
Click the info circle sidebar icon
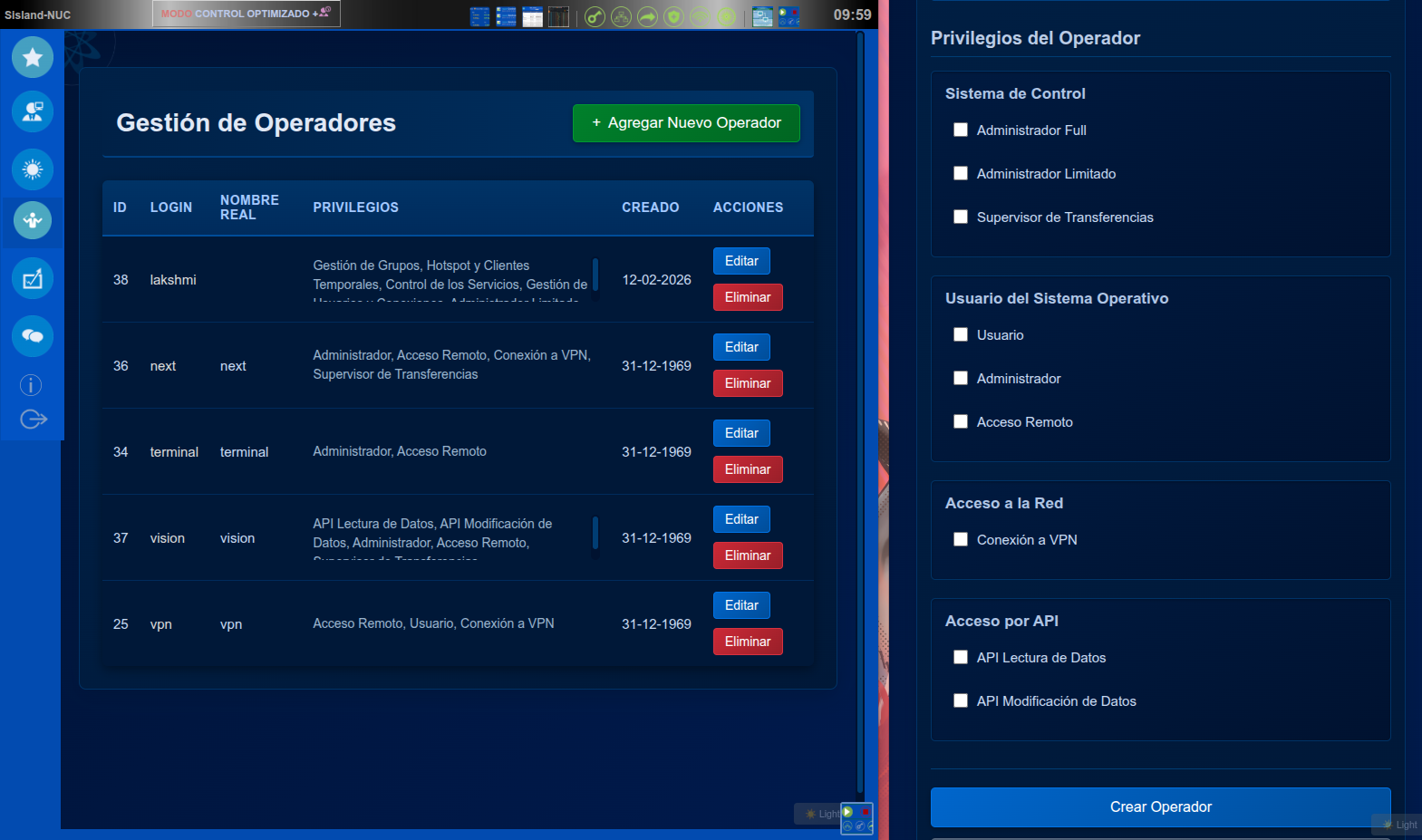tap(31, 385)
